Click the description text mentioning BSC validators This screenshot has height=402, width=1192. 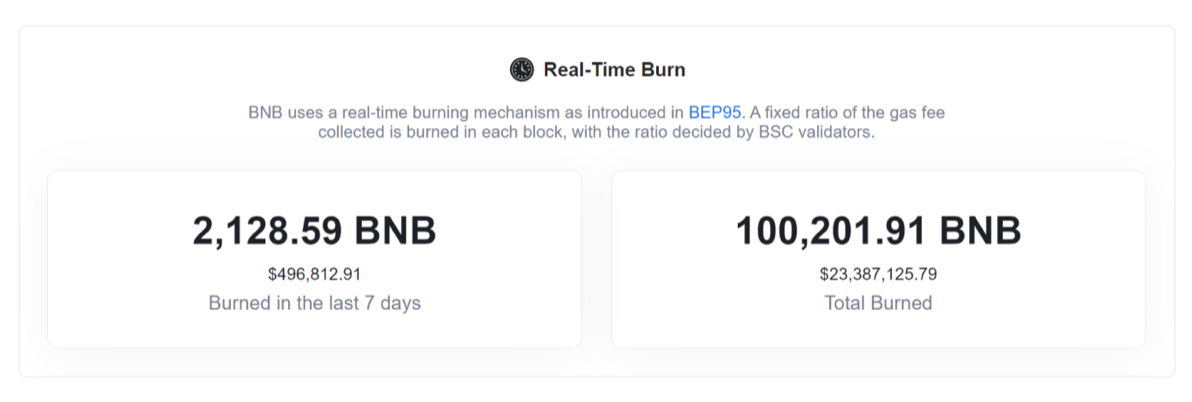[597, 122]
